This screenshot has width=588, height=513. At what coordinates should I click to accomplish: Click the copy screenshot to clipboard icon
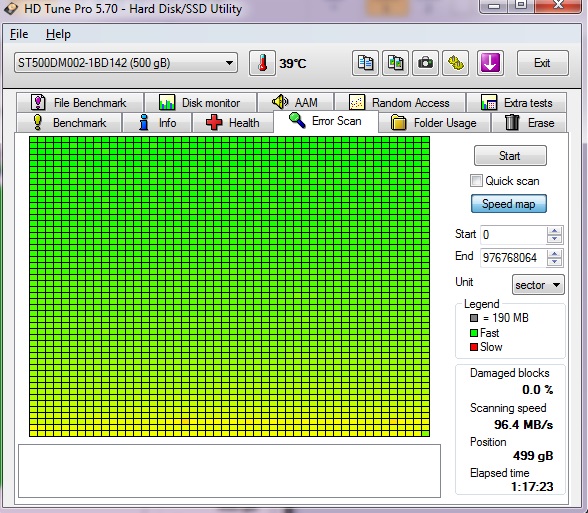point(395,63)
